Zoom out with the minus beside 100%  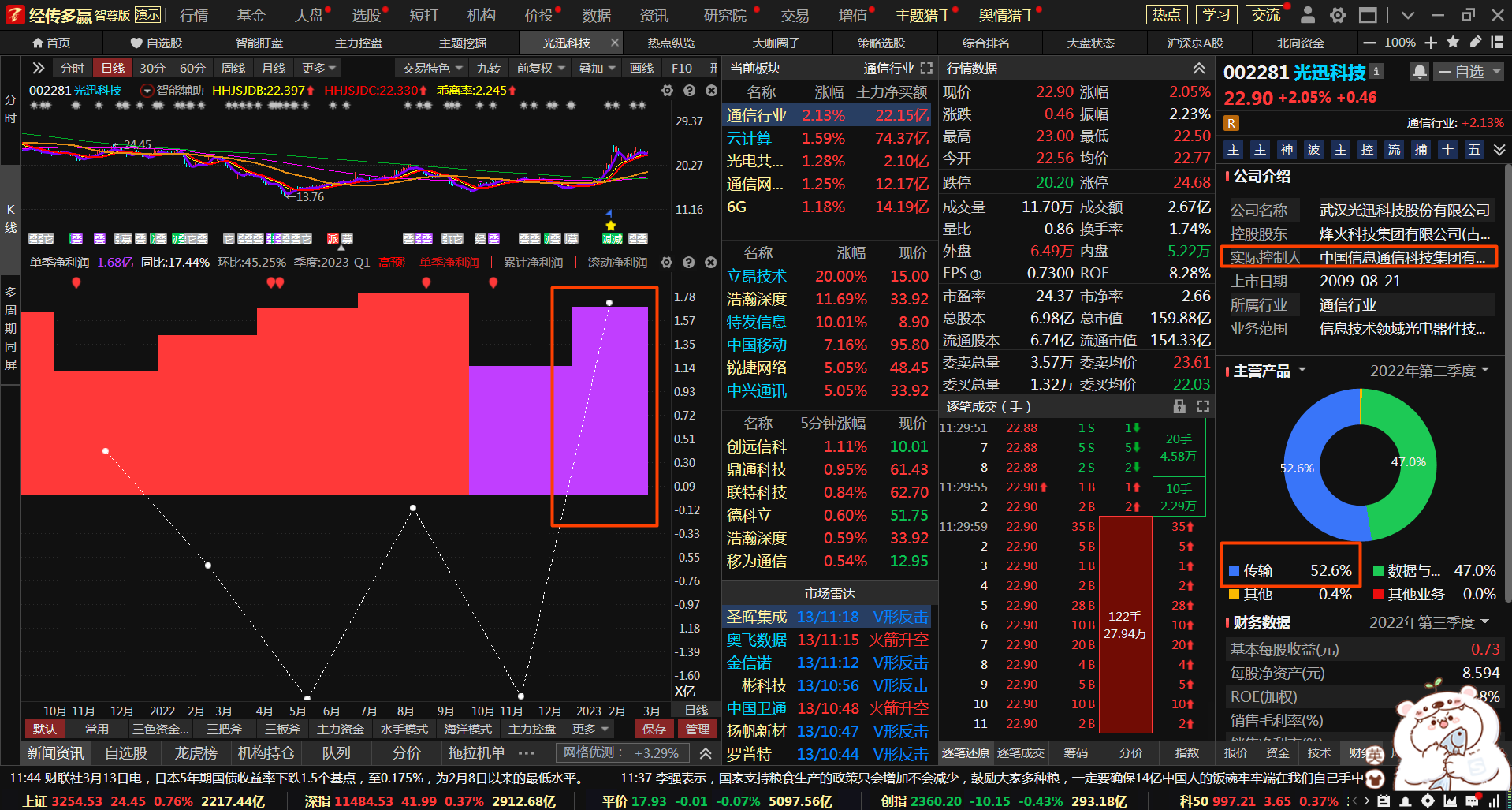point(1369,43)
